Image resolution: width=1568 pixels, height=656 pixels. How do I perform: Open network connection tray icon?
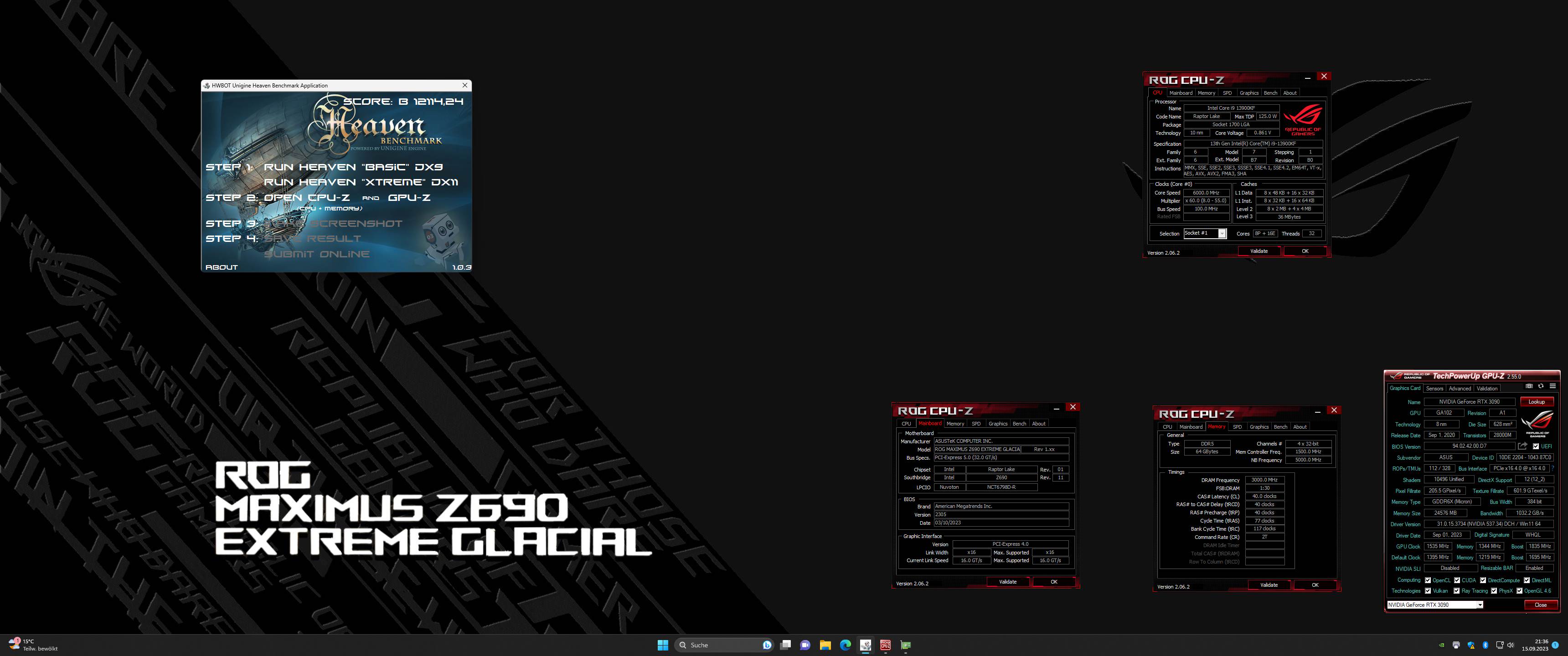(x=1499, y=645)
